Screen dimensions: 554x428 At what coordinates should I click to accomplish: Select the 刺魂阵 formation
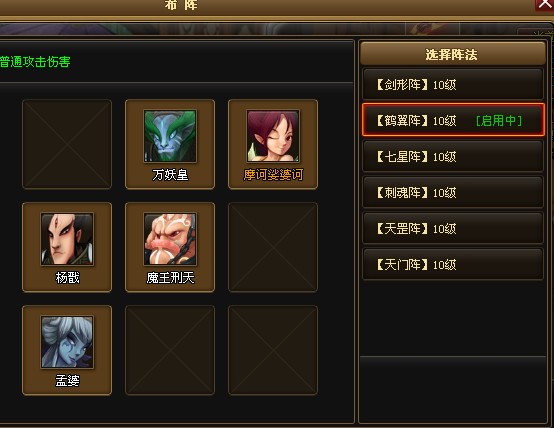pyautogui.click(x=453, y=193)
